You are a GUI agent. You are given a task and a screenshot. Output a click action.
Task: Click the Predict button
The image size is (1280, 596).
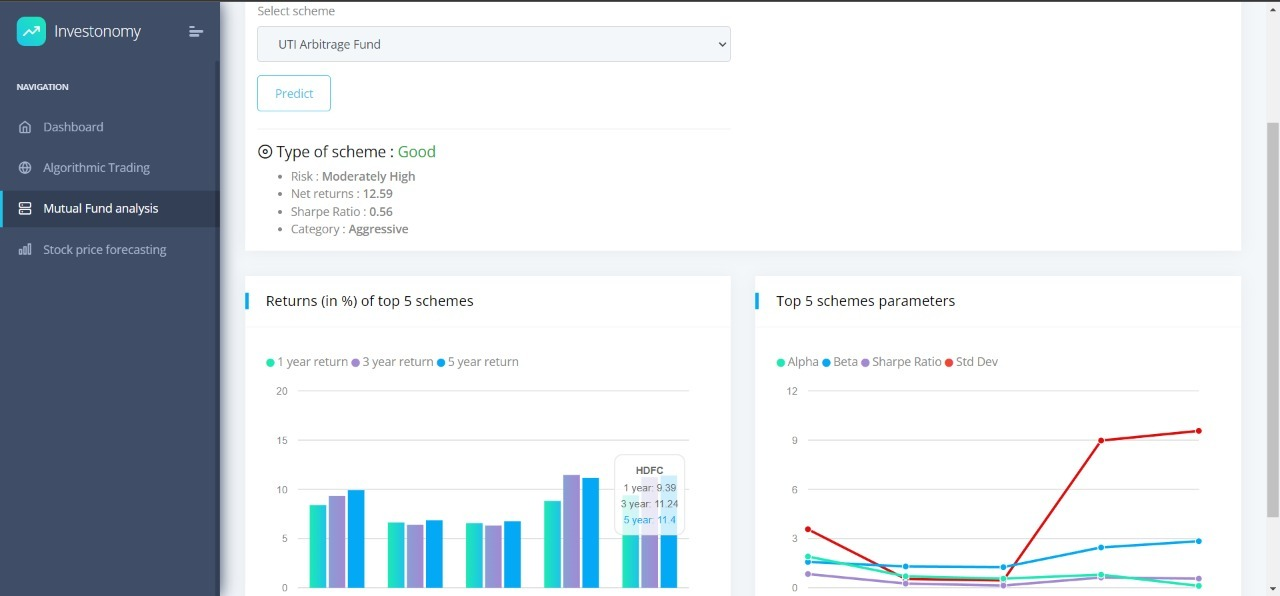point(294,93)
